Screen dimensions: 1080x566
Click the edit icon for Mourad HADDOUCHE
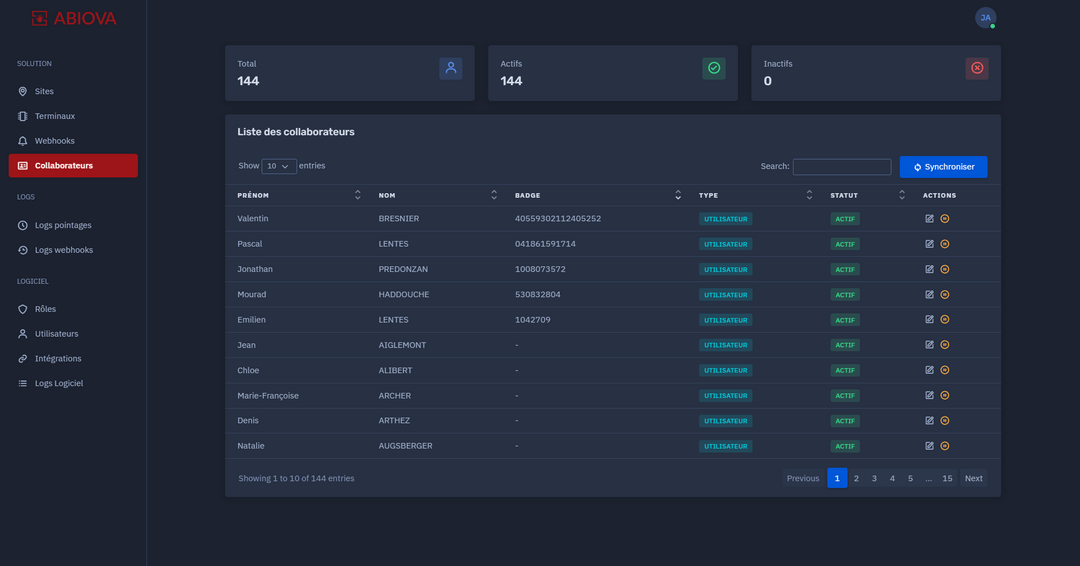coord(929,294)
